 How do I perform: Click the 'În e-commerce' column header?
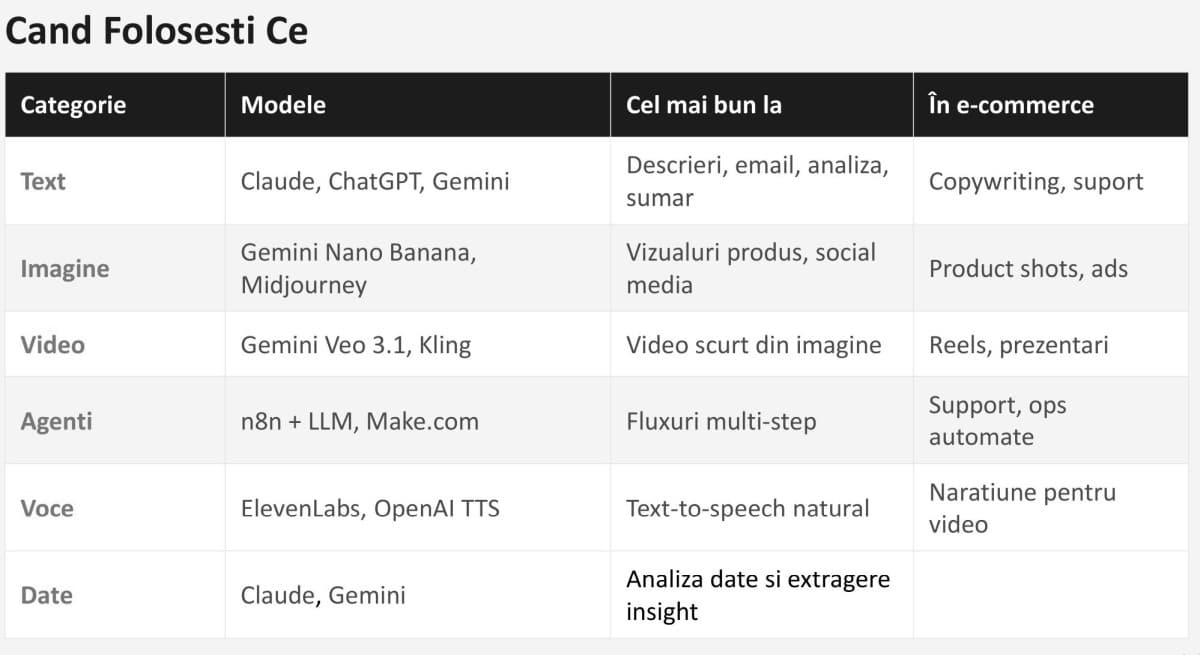point(1011,105)
